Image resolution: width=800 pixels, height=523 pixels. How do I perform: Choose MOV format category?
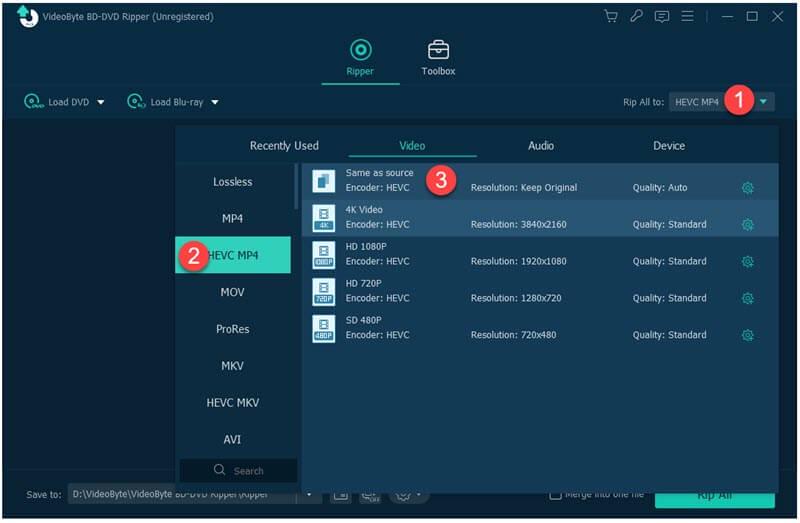233,292
